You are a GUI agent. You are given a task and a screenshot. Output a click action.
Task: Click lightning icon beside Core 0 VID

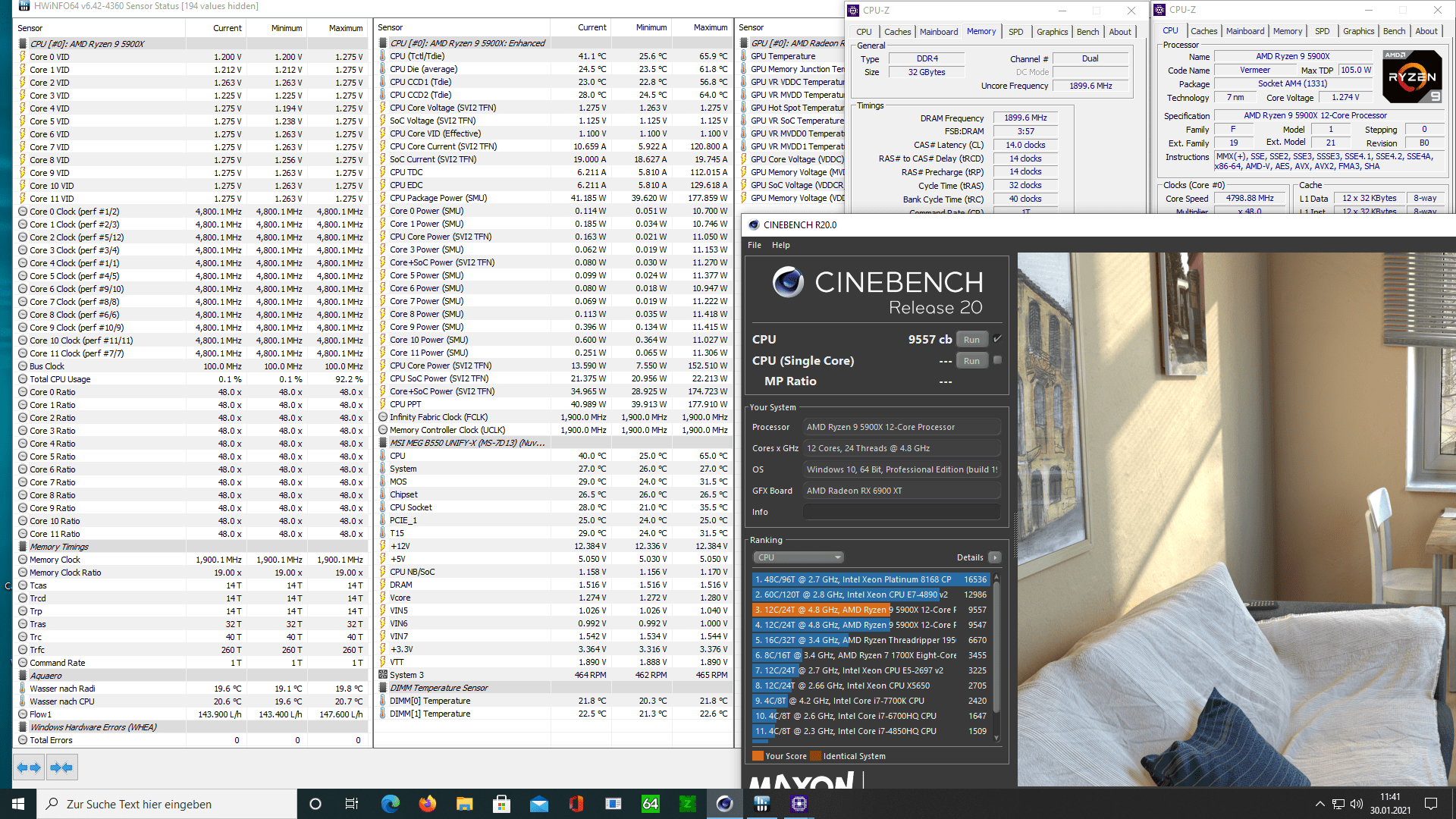pos(23,57)
